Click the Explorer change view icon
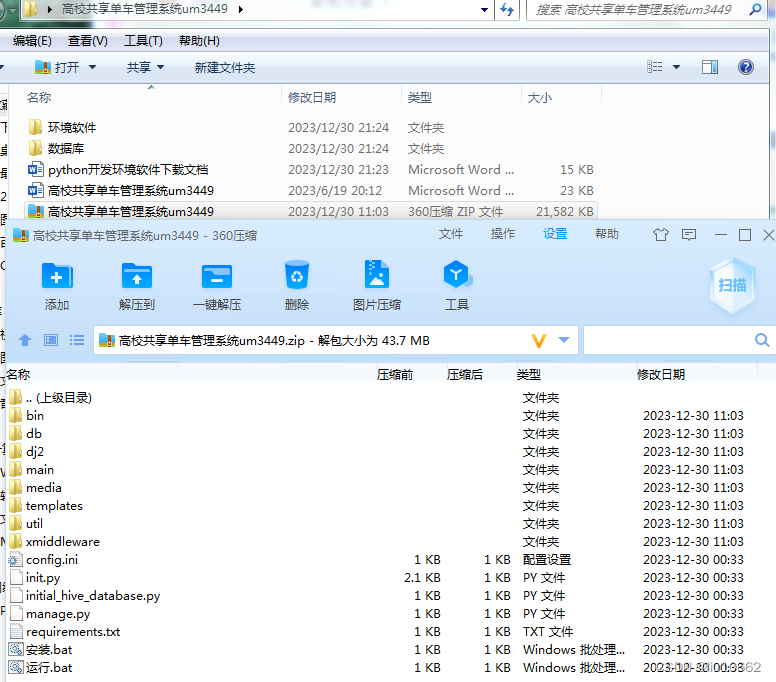The width and height of the screenshot is (776, 682). pos(654,67)
